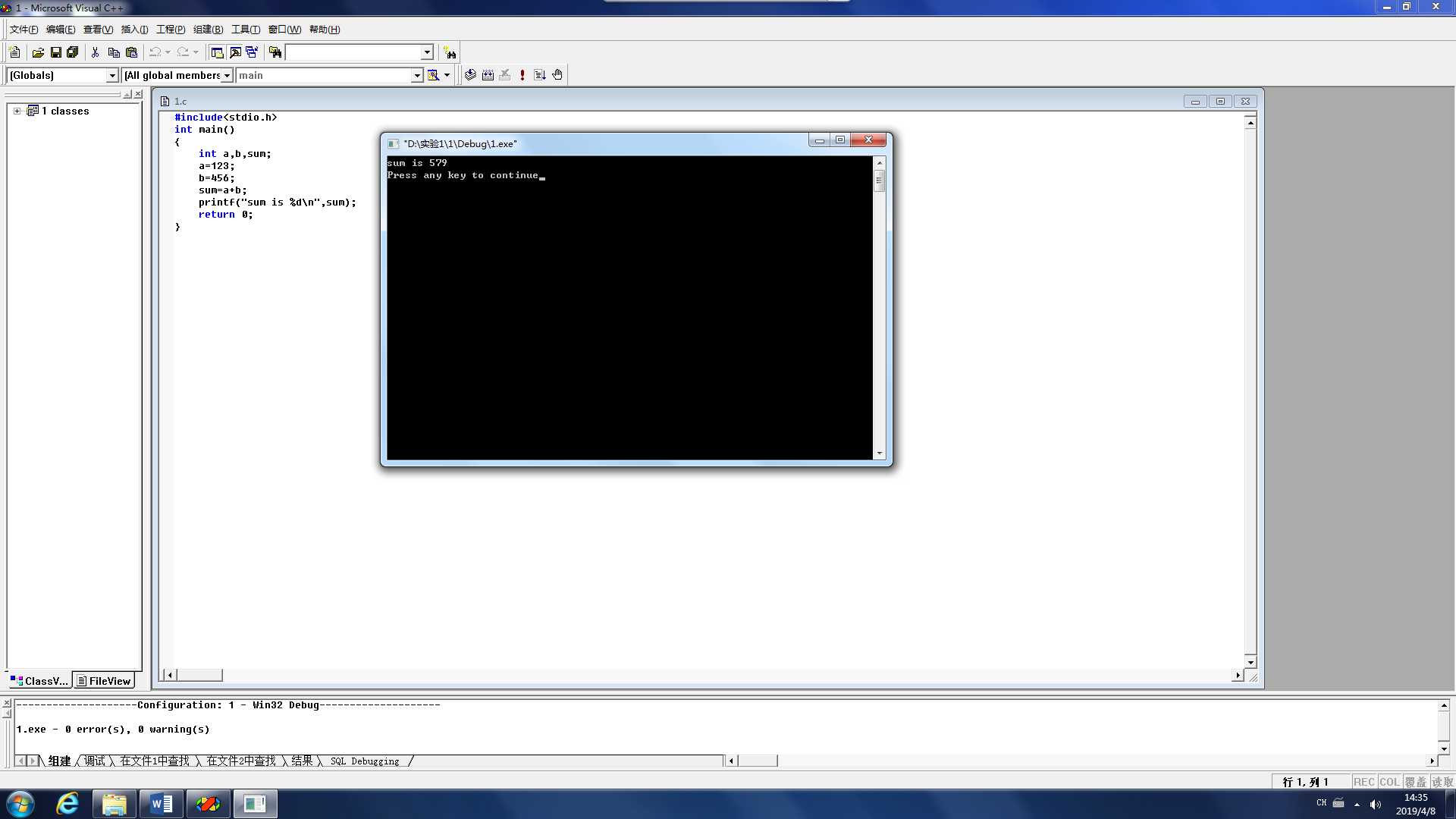Toggle the Output panel
Image resolution: width=1456 pixels, height=819 pixels.
(x=235, y=52)
